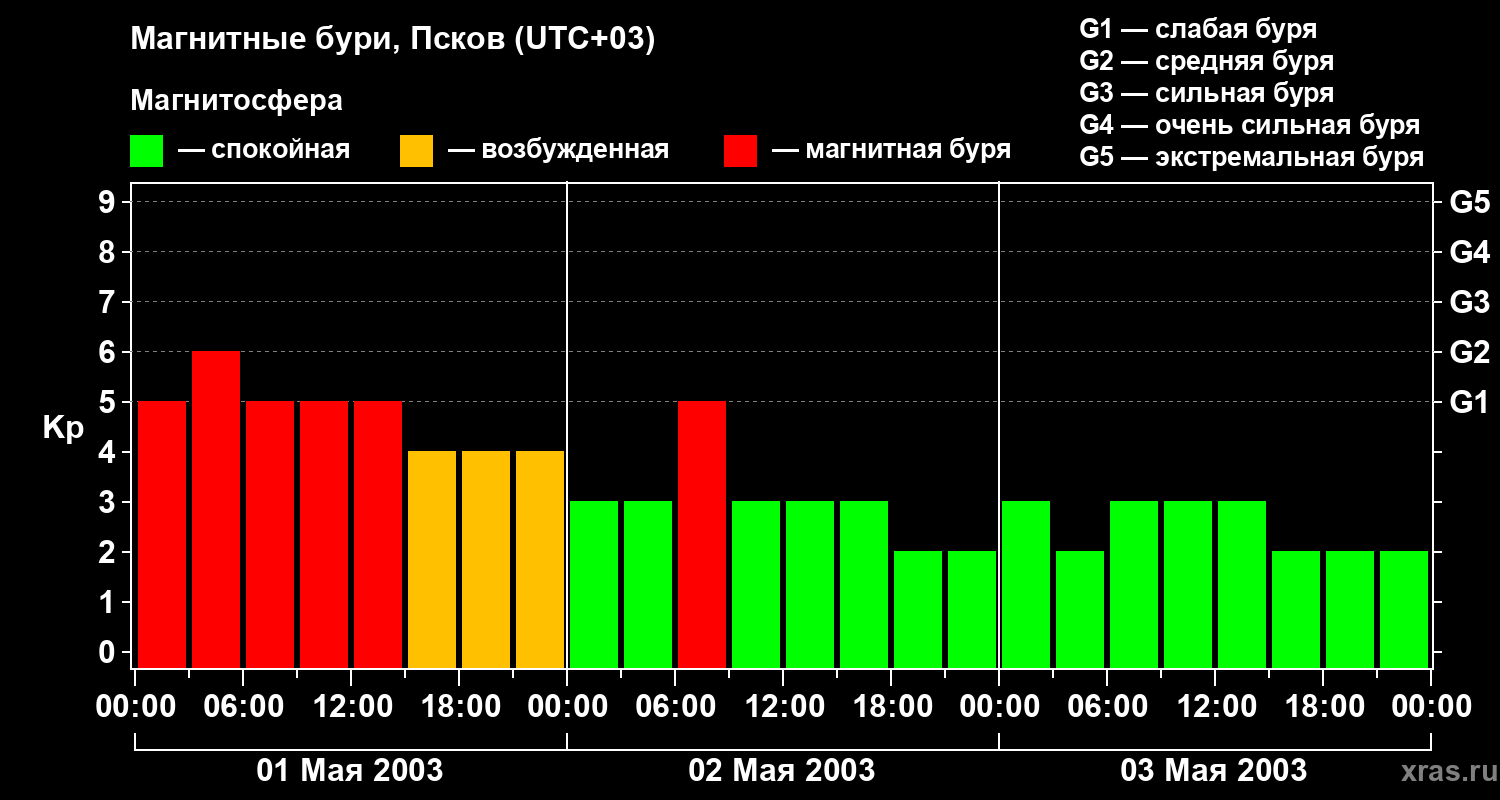
Task: Click the last green bar on 03 Мая
Action: (1404, 610)
